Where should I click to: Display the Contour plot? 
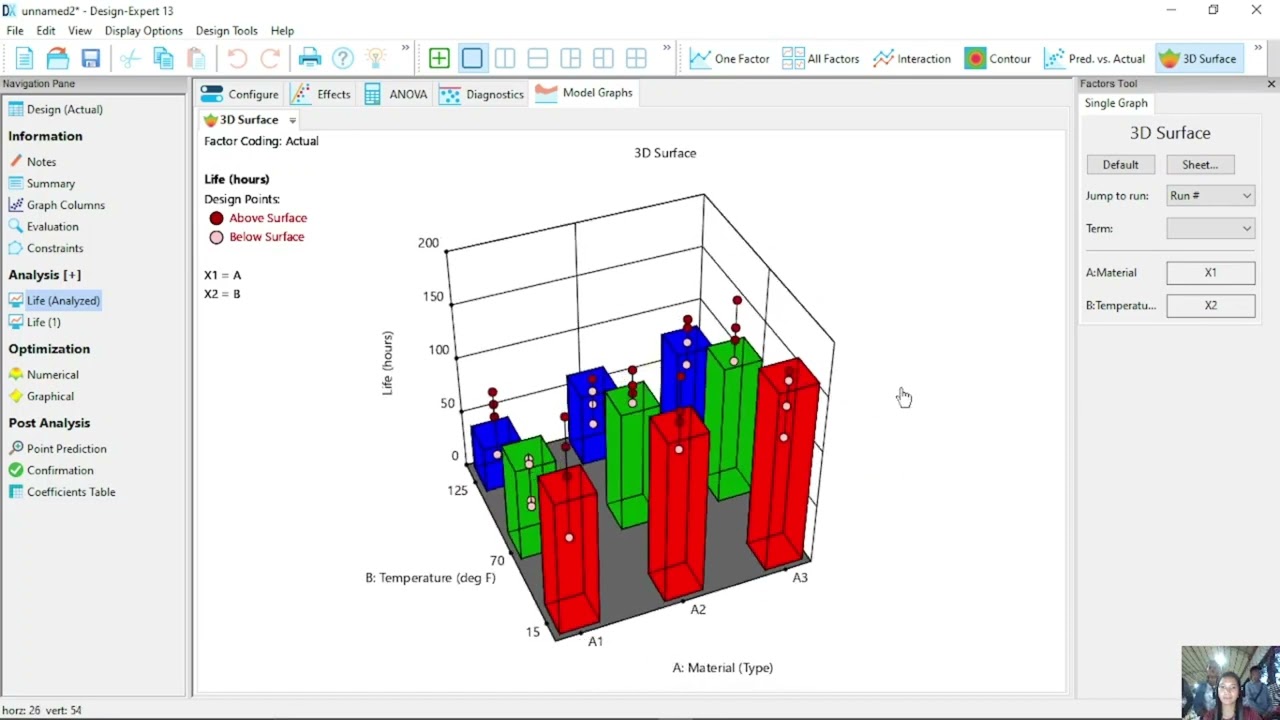[x=998, y=58]
